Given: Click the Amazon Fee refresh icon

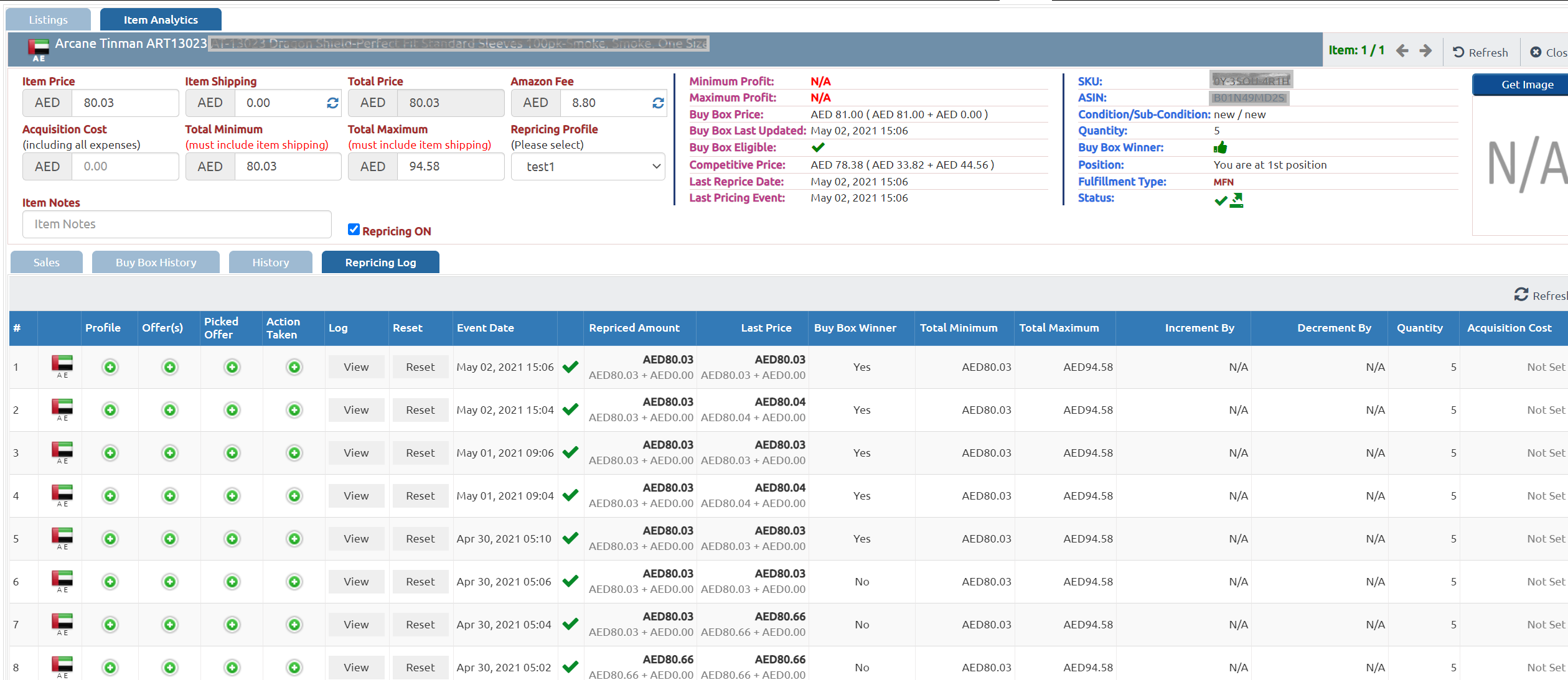Looking at the screenshot, I should tap(658, 103).
